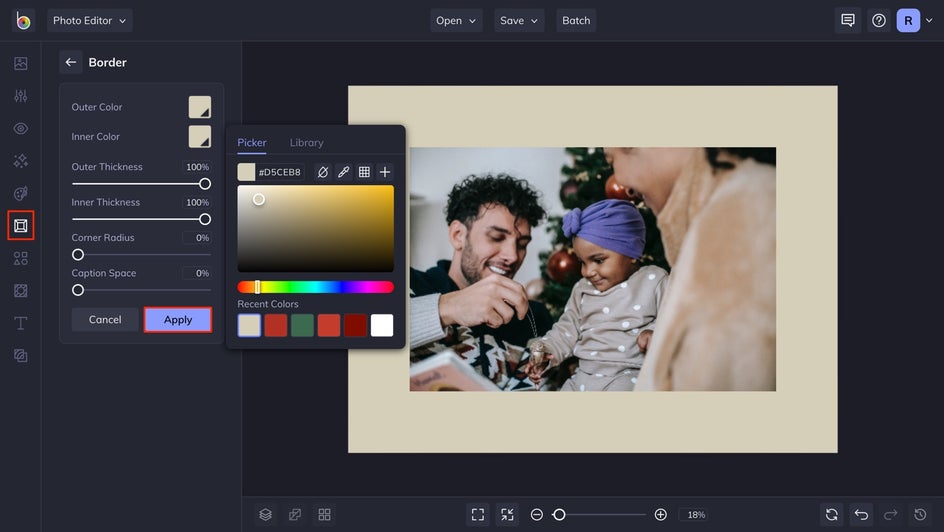Screen dimensions: 944x532
Task: Open the color grid palette icon
Action: click(x=364, y=172)
